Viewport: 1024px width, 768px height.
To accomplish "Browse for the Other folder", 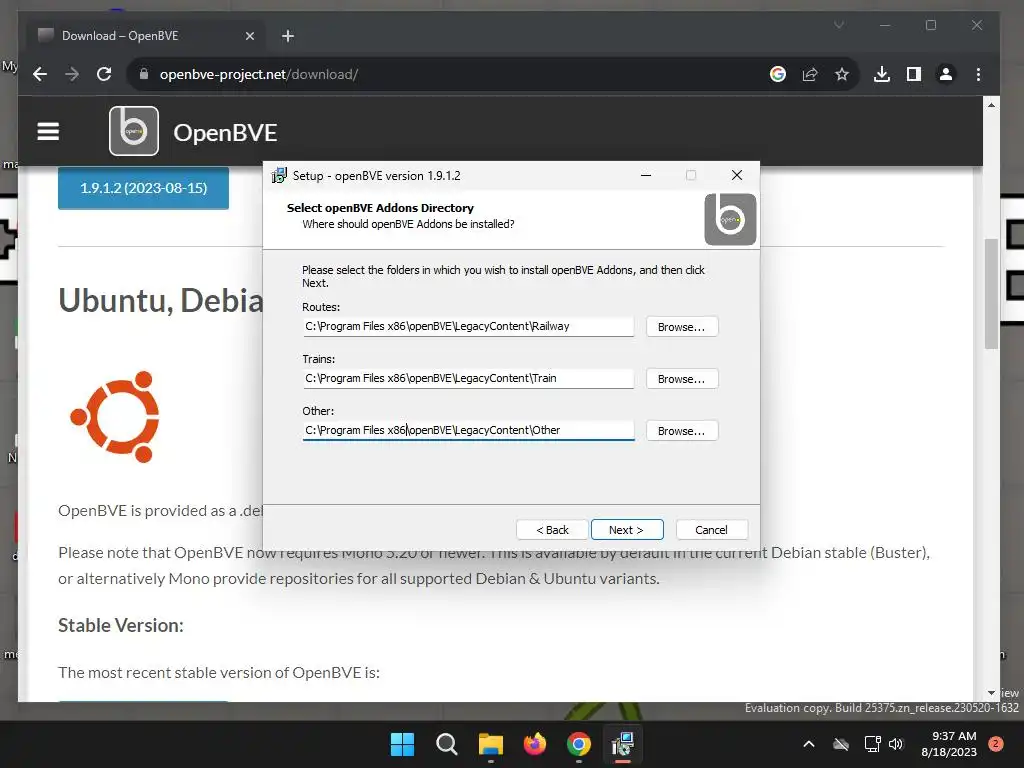I will pos(682,431).
